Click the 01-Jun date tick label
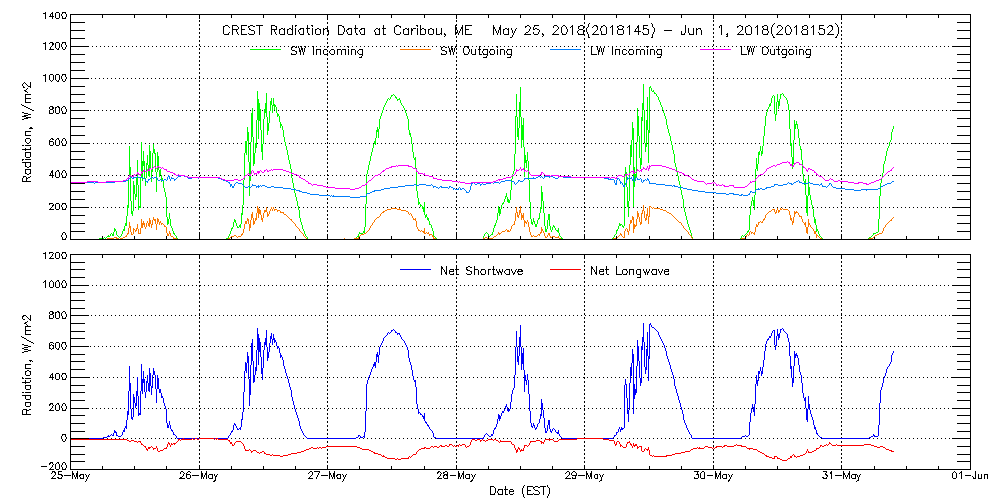The width and height of the screenshot is (1000, 500). (x=969, y=476)
